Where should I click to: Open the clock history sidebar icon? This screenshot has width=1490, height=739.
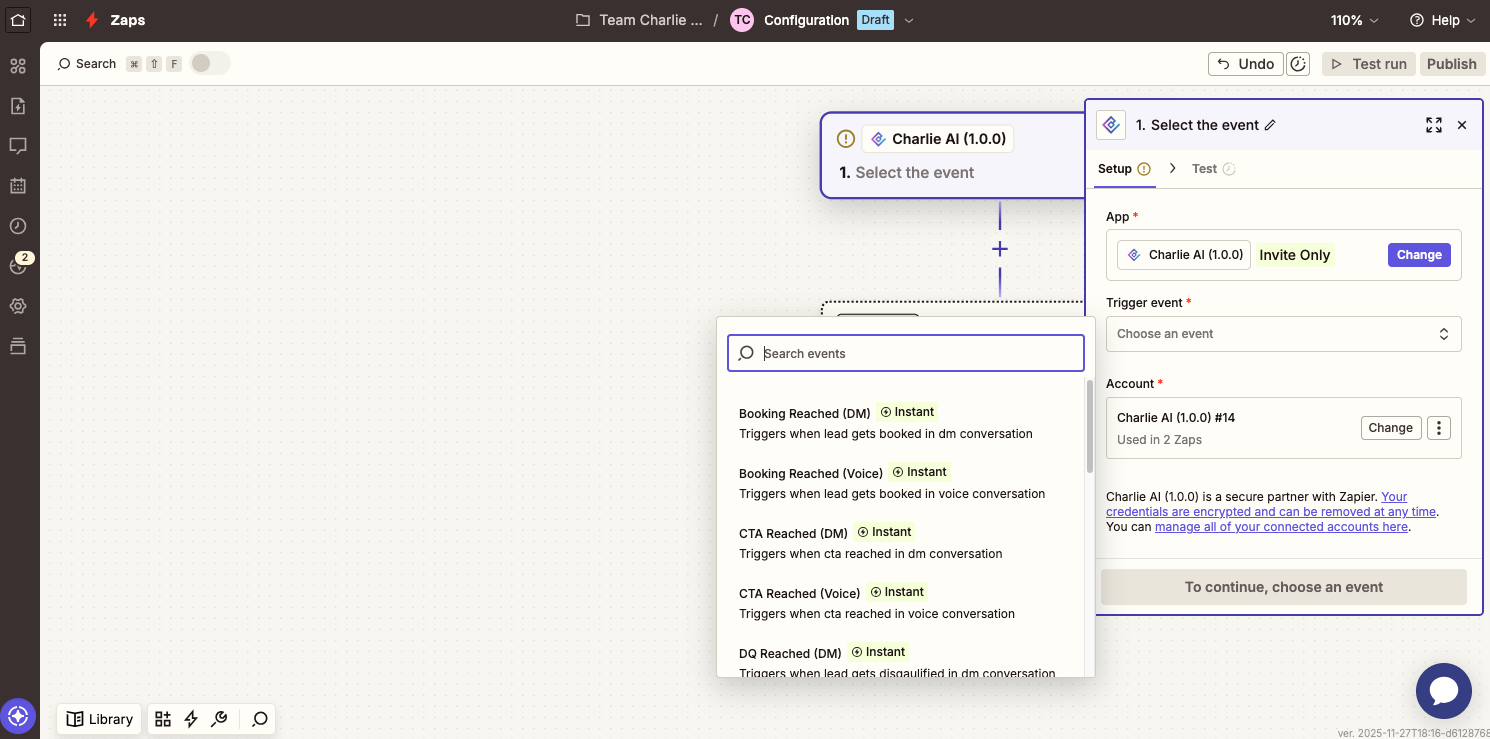18,226
